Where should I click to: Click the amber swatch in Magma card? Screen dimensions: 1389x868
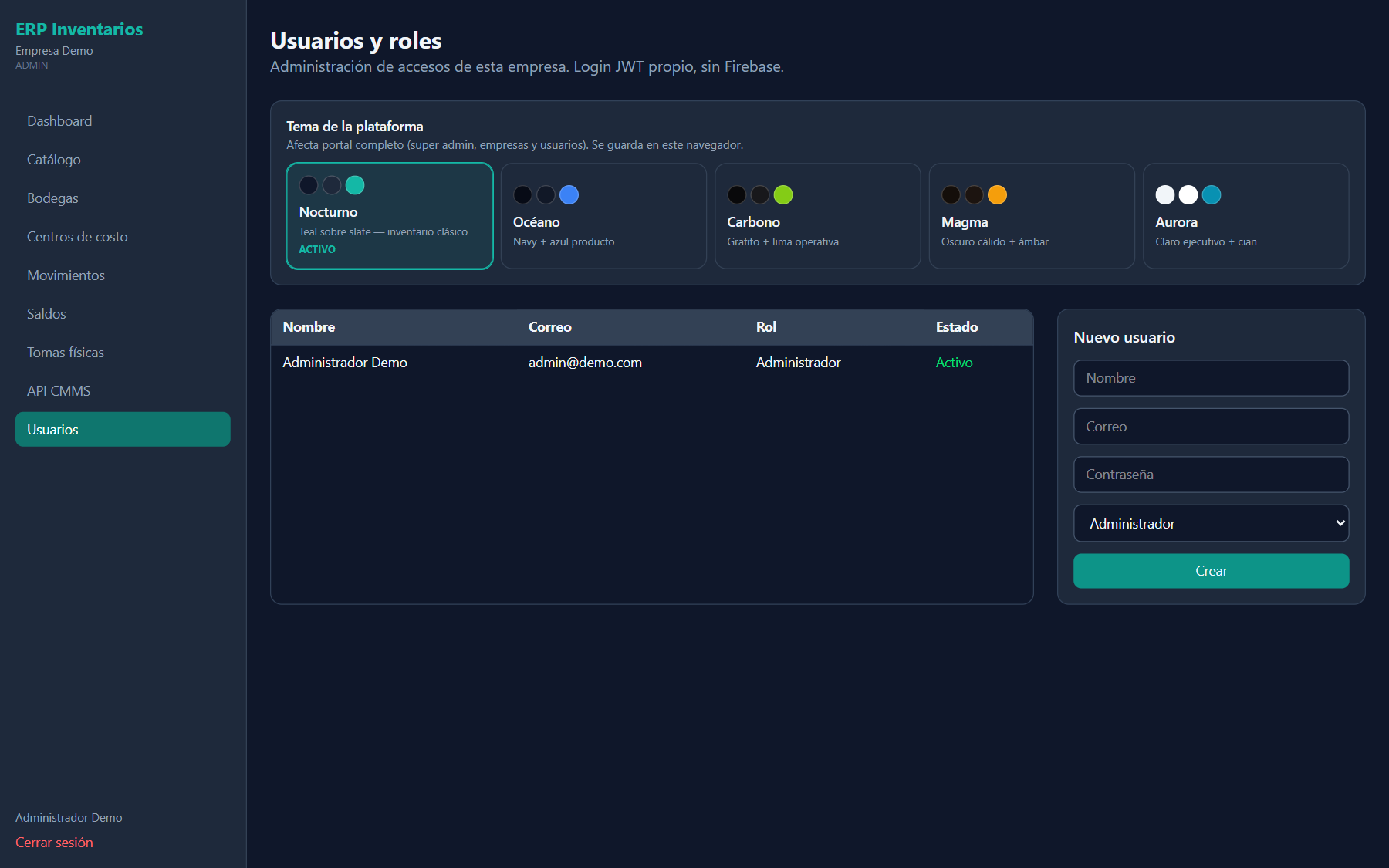coord(997,195)
